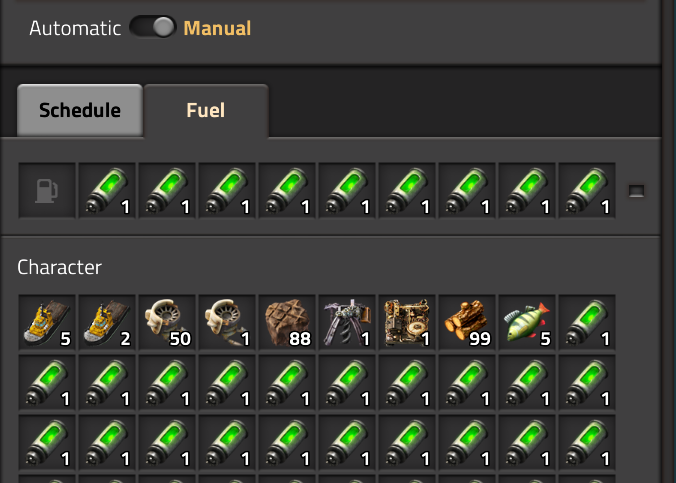Click the golden machine item beside wood

[x=406, y=322]
